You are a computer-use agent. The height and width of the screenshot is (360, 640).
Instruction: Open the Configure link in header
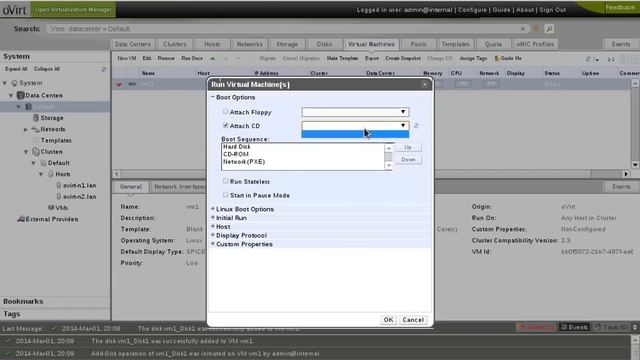click(x=472, y=10)
